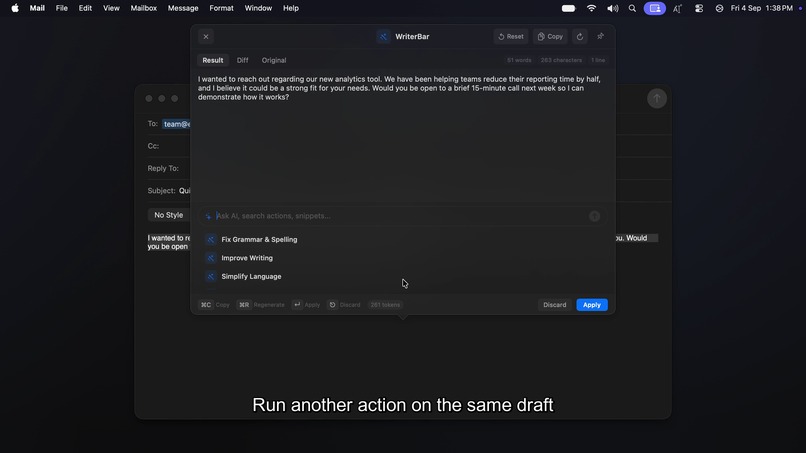
Task: Click the ⌘R Regenerate shortcut in footer
Action: click(x=261, y=305)
